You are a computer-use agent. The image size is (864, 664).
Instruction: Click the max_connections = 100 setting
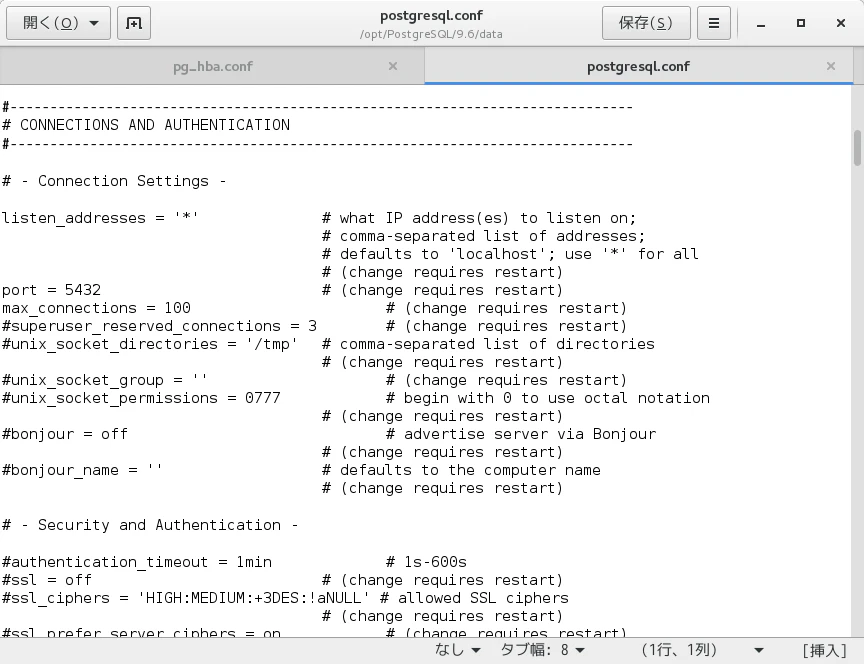point(96,308)
